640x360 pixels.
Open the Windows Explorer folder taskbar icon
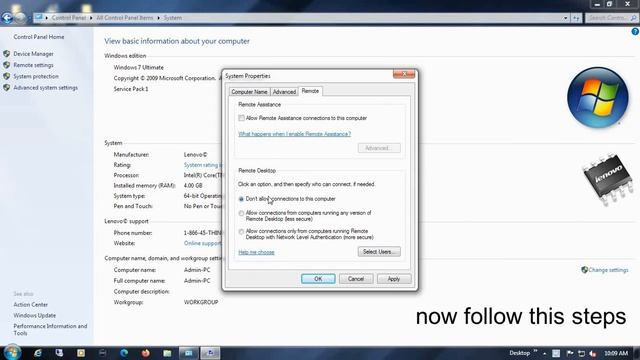point(167,353)
